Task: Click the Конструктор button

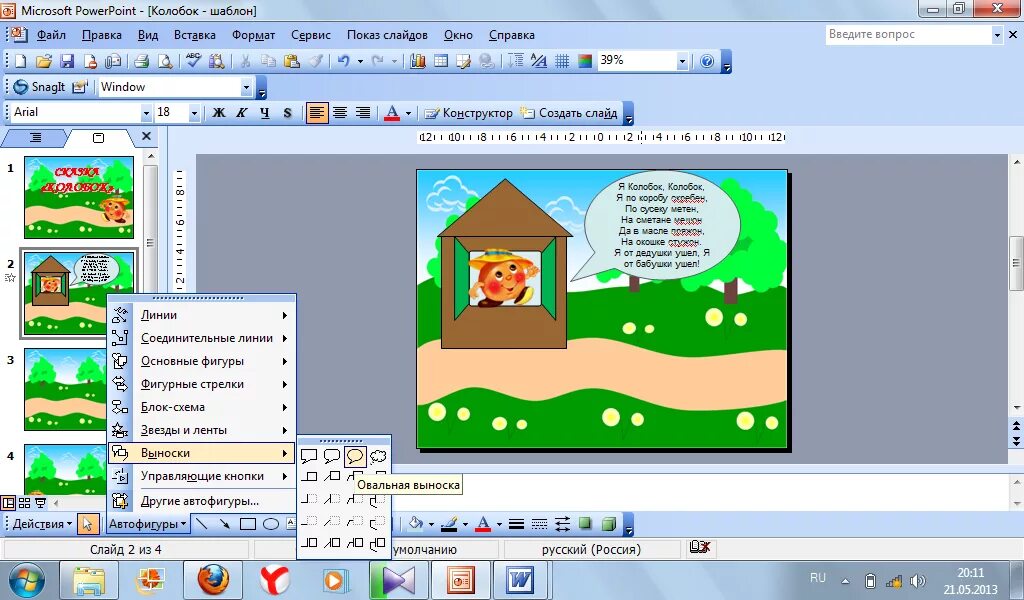Action: point(469,113)
